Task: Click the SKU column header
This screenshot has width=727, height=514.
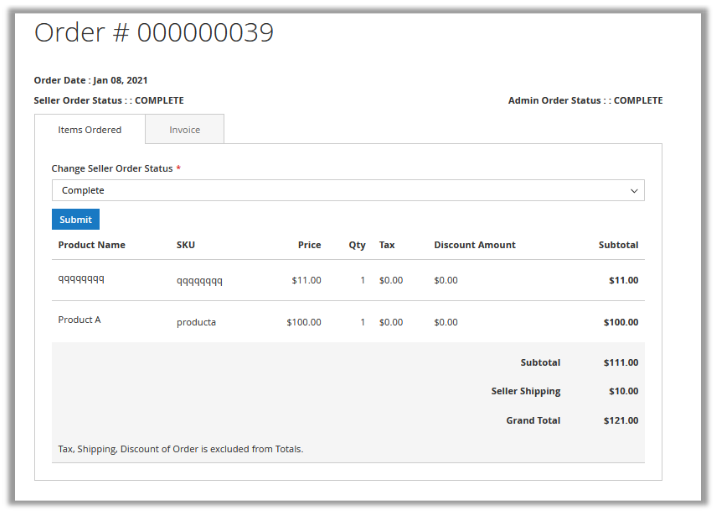Action: (x=185, y=245)
